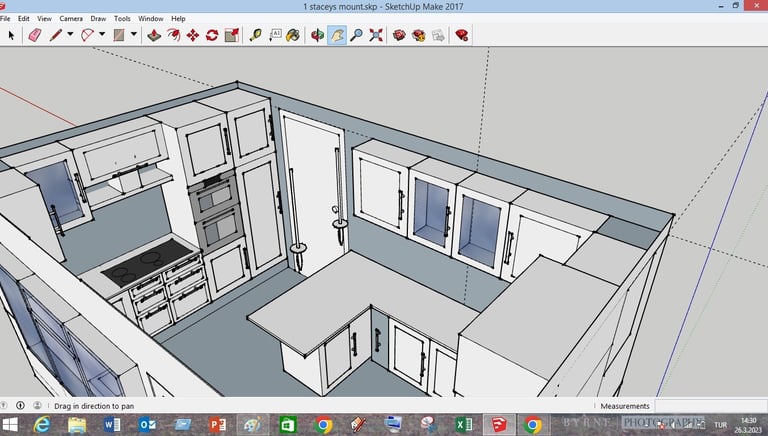Click the geo-location status bar icon
Screen dimensions: 768x436
pos(3,406)
